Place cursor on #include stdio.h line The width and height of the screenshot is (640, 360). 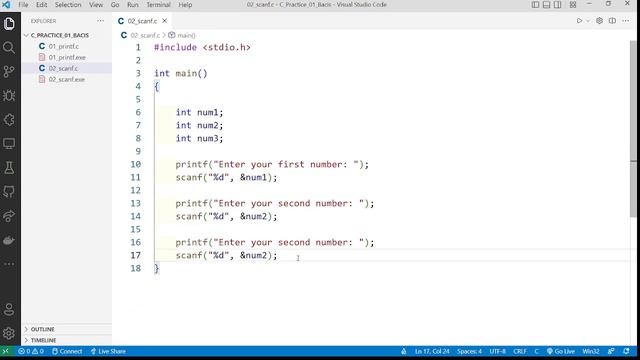click(202, 47)
